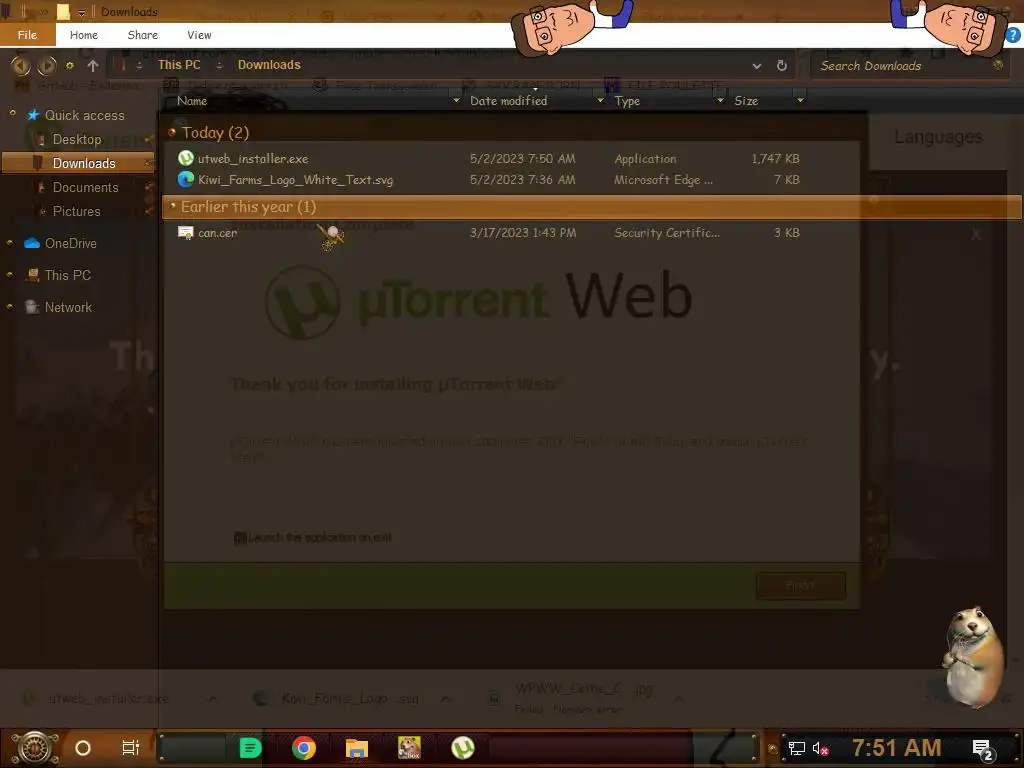The width and height of the screenshot is (1024, 768).
Task: Expand the This PC tree node
Action: (x=10, y=275)
